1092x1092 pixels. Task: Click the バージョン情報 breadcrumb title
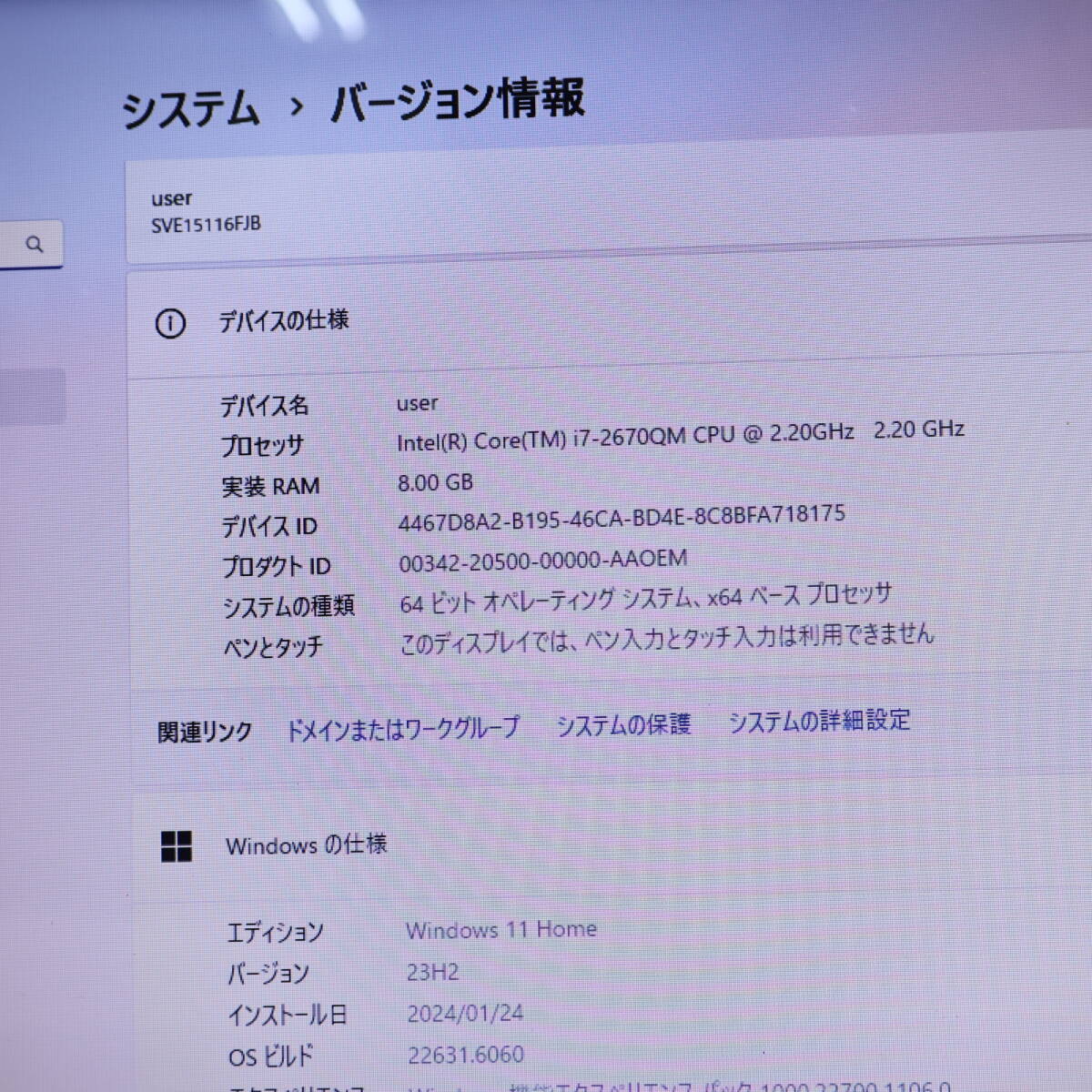pos(457,100)
